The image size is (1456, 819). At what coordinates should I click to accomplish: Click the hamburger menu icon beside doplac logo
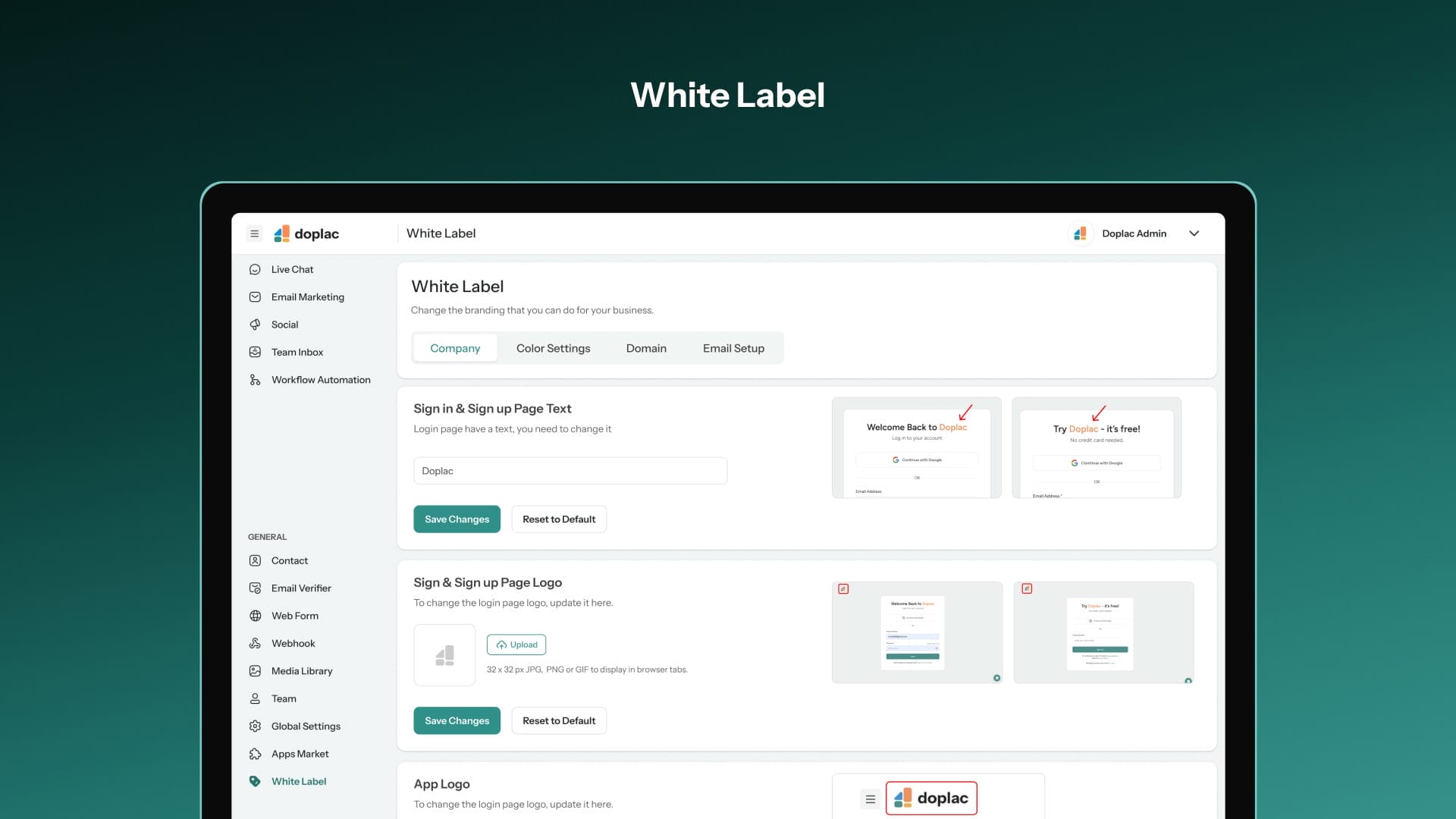coord(255,234)
